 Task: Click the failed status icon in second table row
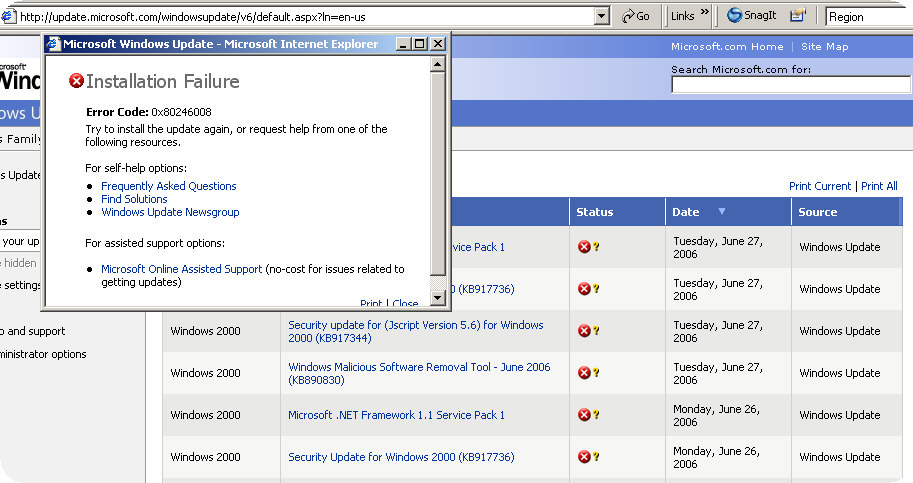point(584,289)
